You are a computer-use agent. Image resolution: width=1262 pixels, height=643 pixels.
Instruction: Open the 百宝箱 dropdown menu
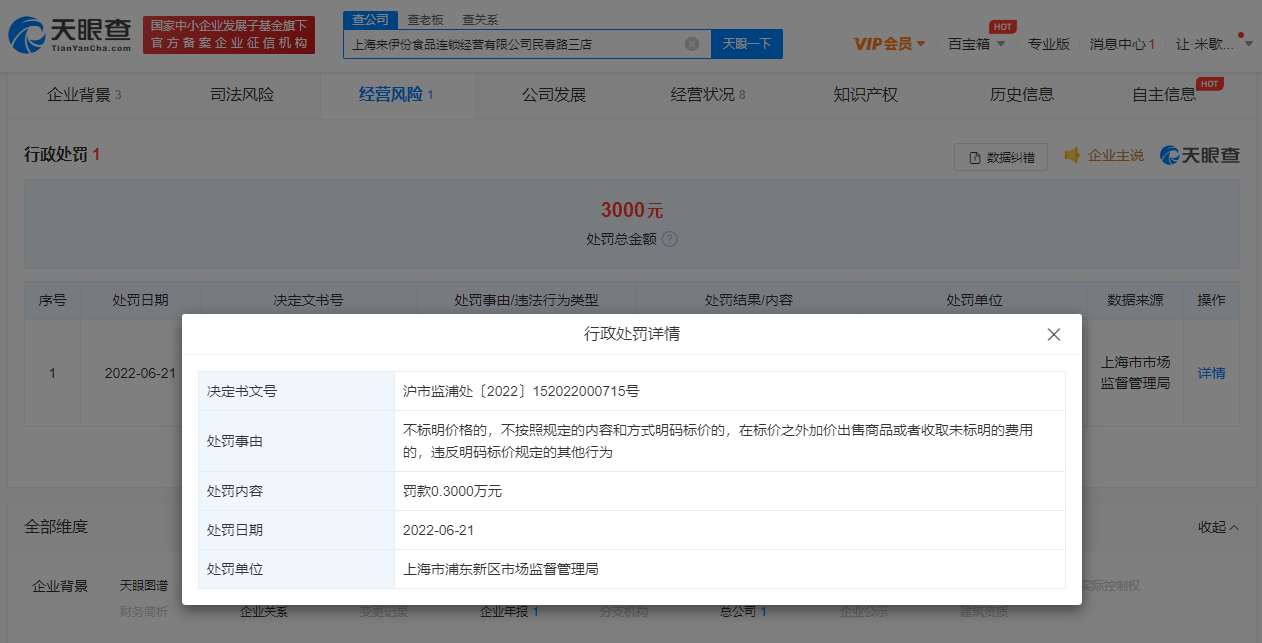click(977, 44)
